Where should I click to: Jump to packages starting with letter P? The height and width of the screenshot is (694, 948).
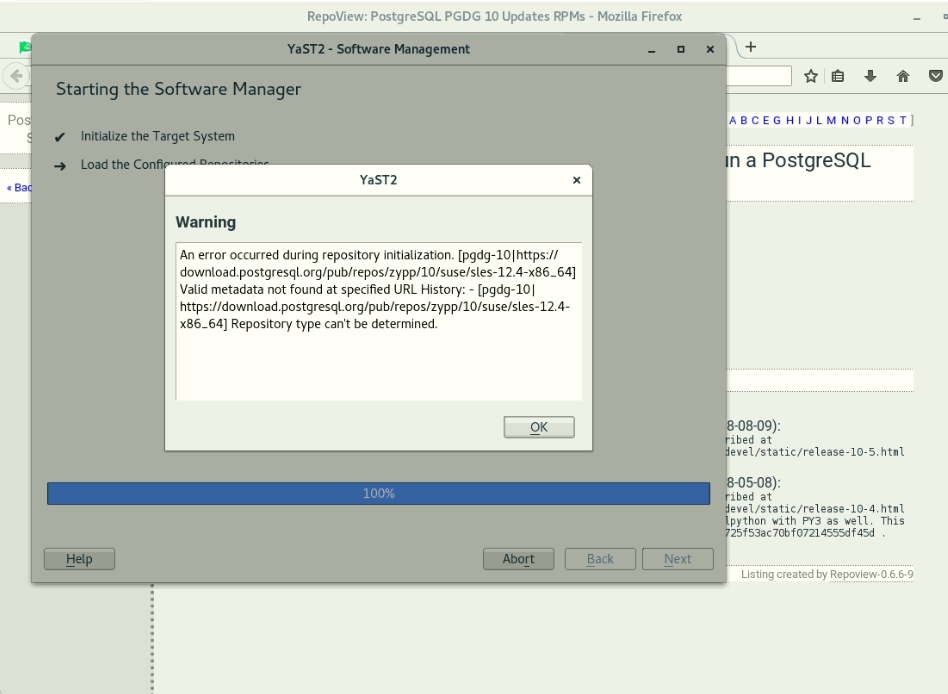tap(866, 120)
